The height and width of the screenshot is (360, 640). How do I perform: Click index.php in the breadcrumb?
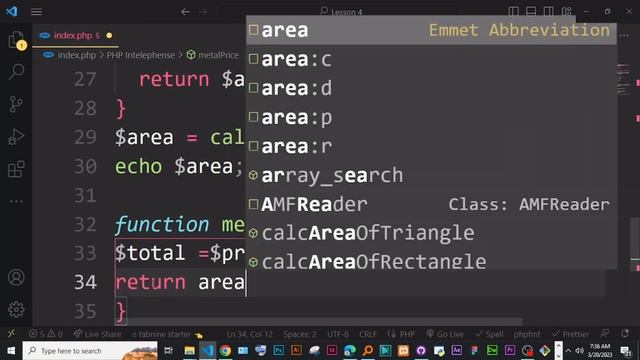coord(76,55)
